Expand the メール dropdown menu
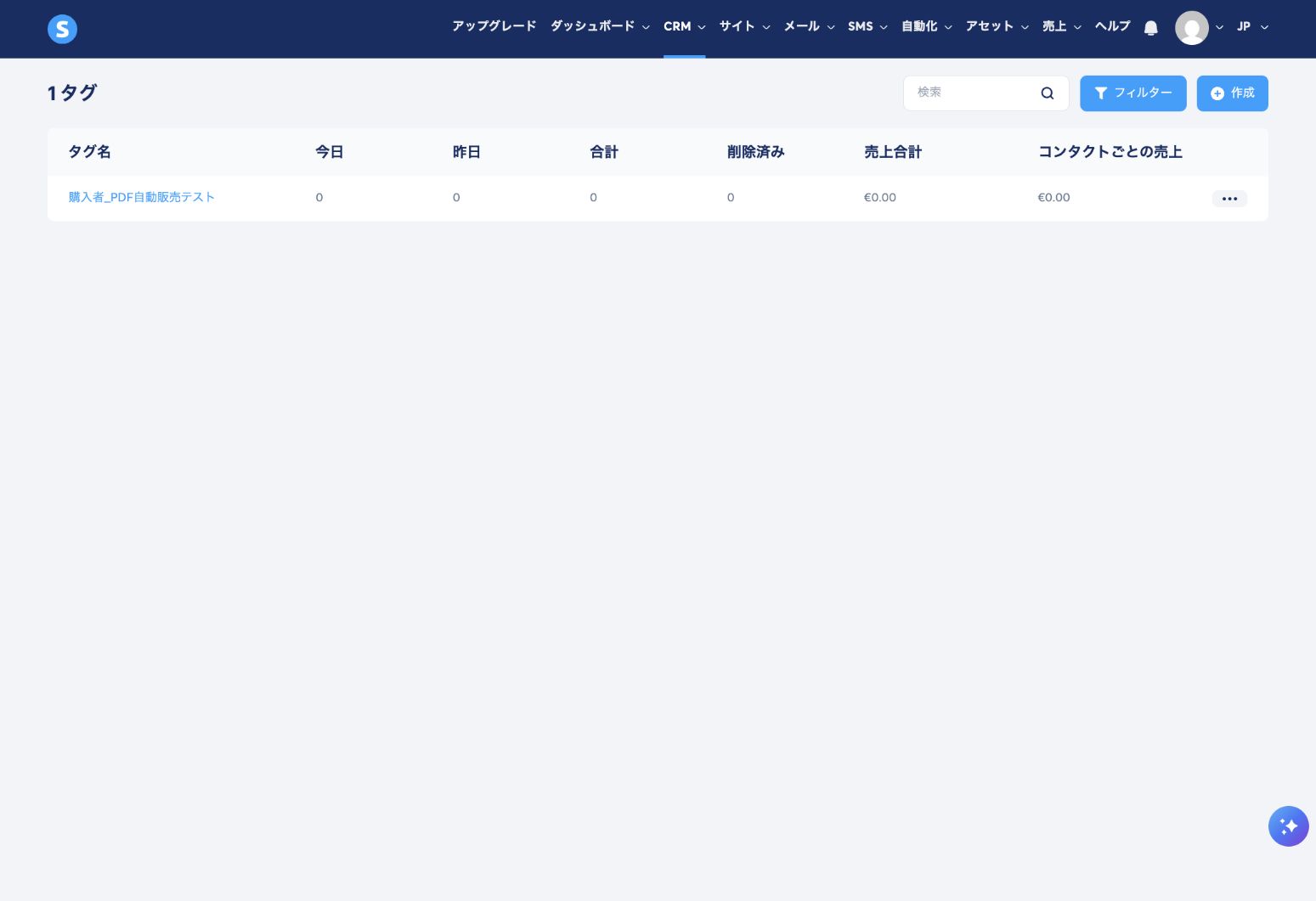Screen dimensions: 1316x901 pyautogui.click(x=809, y=26)
